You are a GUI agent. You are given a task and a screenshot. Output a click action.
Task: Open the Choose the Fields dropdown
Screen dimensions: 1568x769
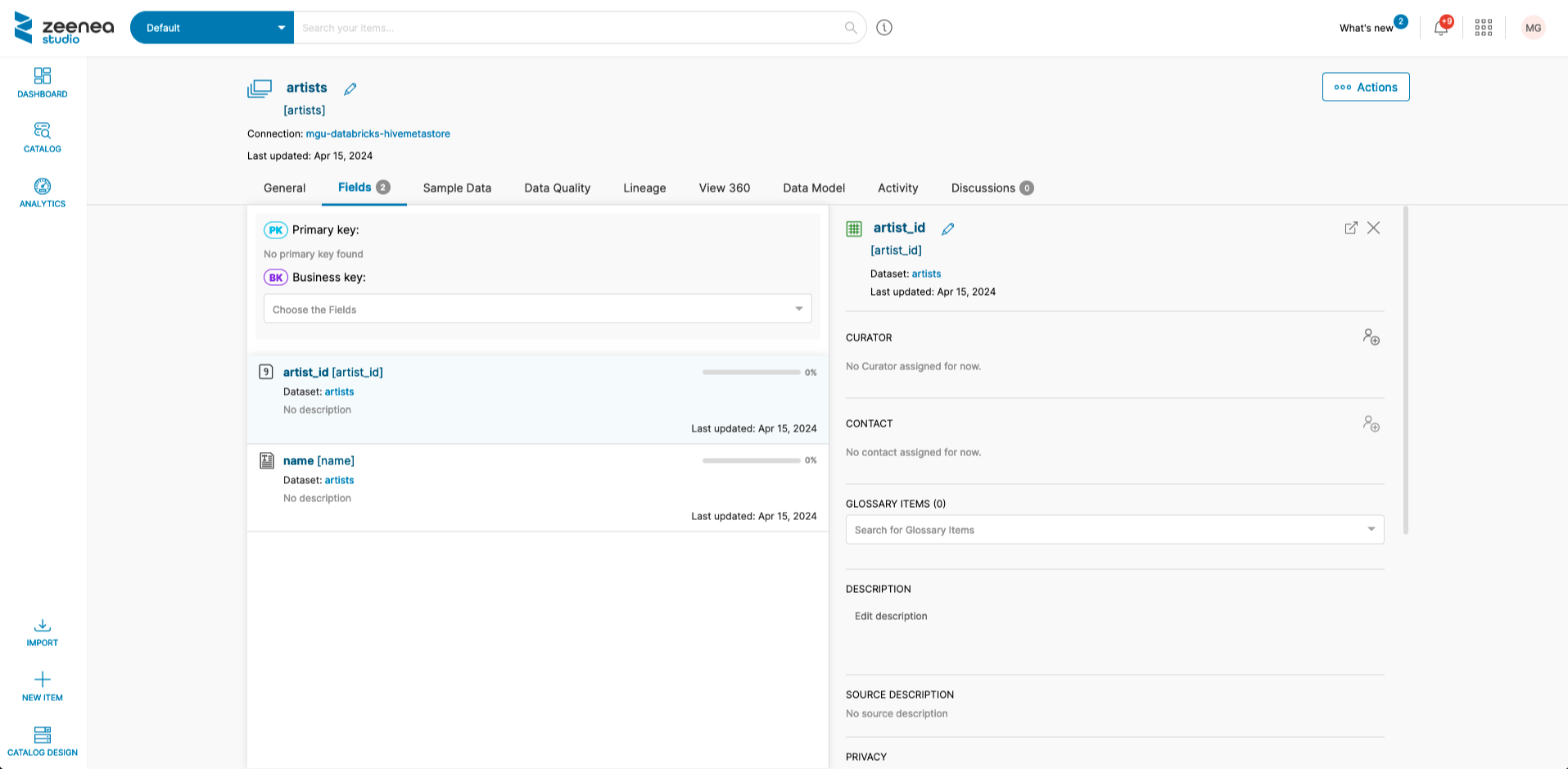point(537,309)
